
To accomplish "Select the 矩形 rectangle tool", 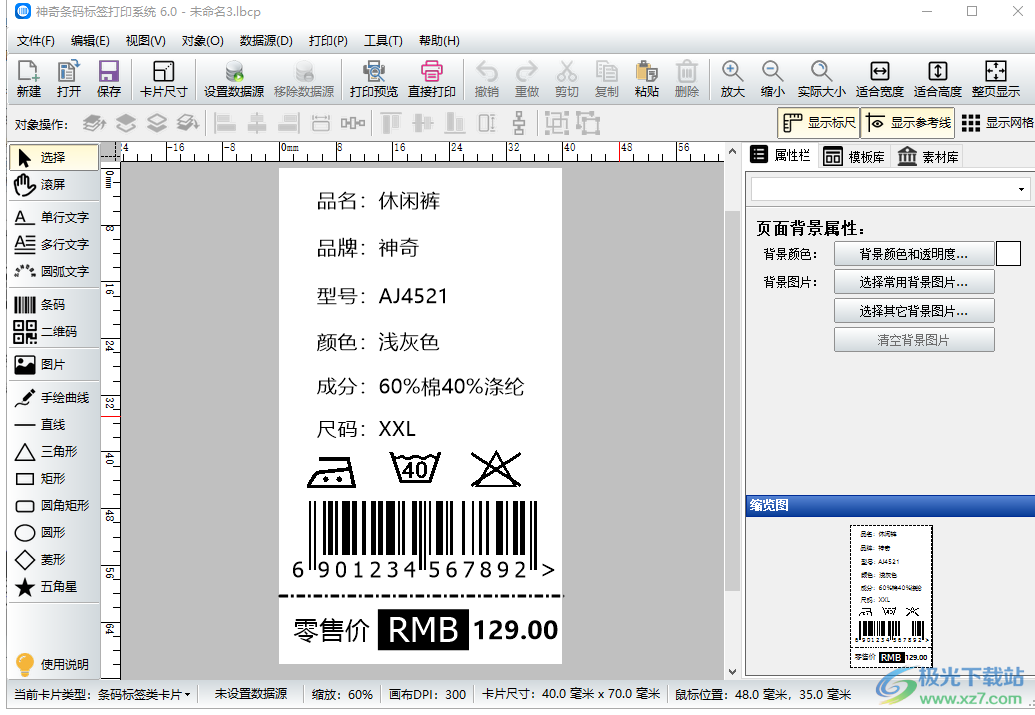I will tap(54, 479).
